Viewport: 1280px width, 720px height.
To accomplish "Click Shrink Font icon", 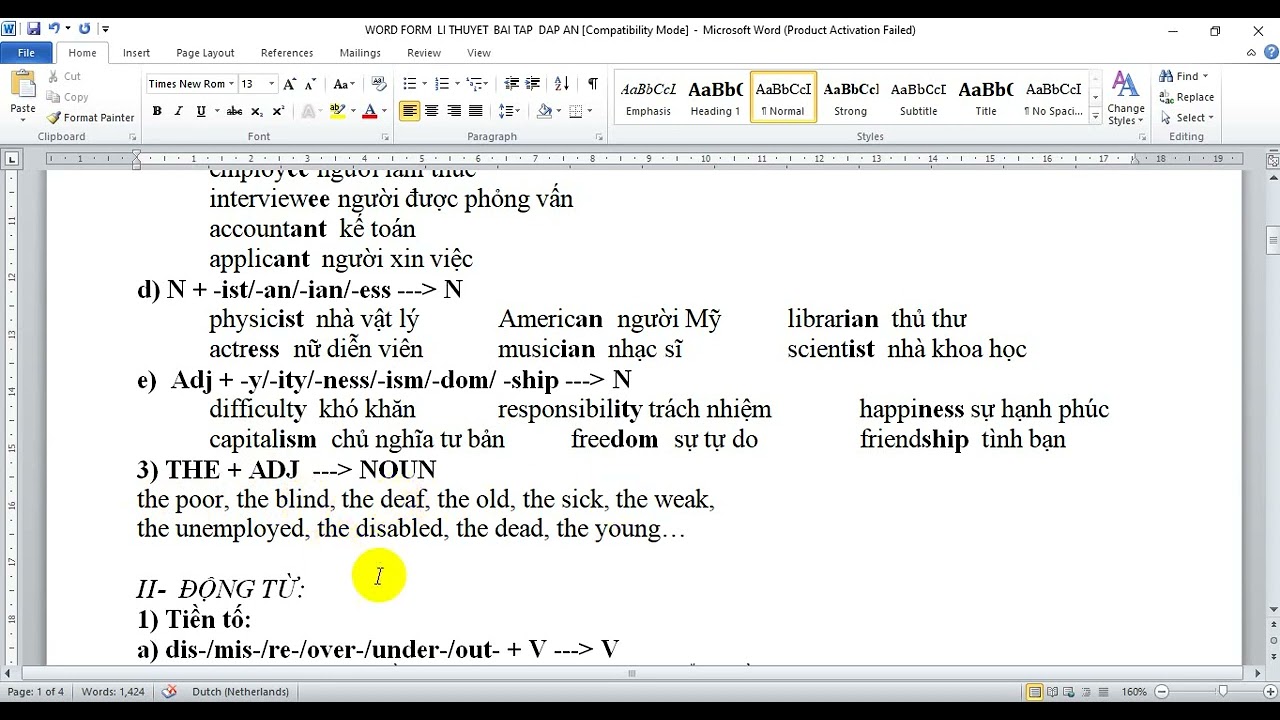I will coord(311,84).
